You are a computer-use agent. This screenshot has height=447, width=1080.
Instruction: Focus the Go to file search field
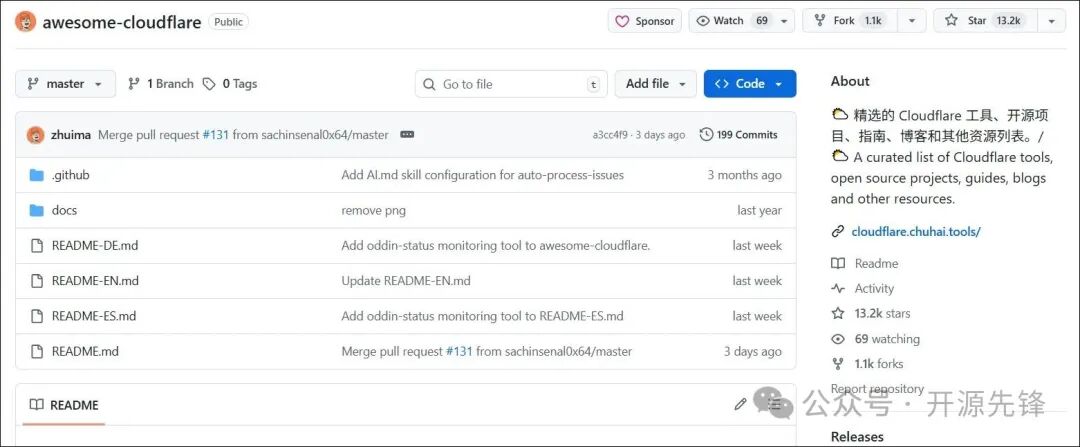[x=510, y=84]
